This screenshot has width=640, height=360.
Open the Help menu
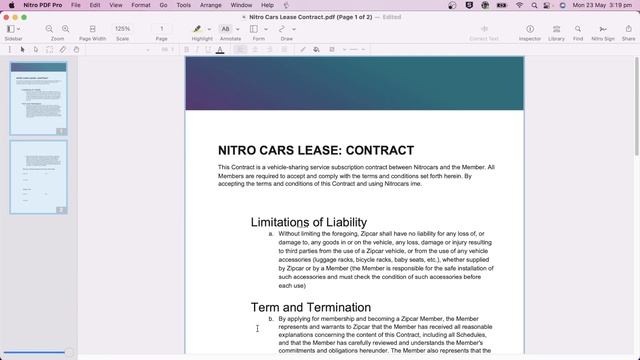267,5
